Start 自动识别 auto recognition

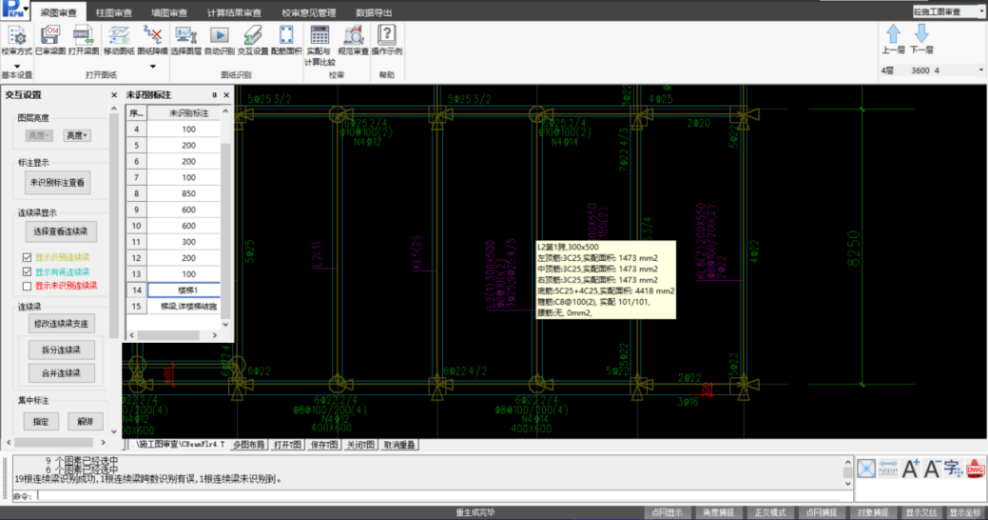point(219,37)
